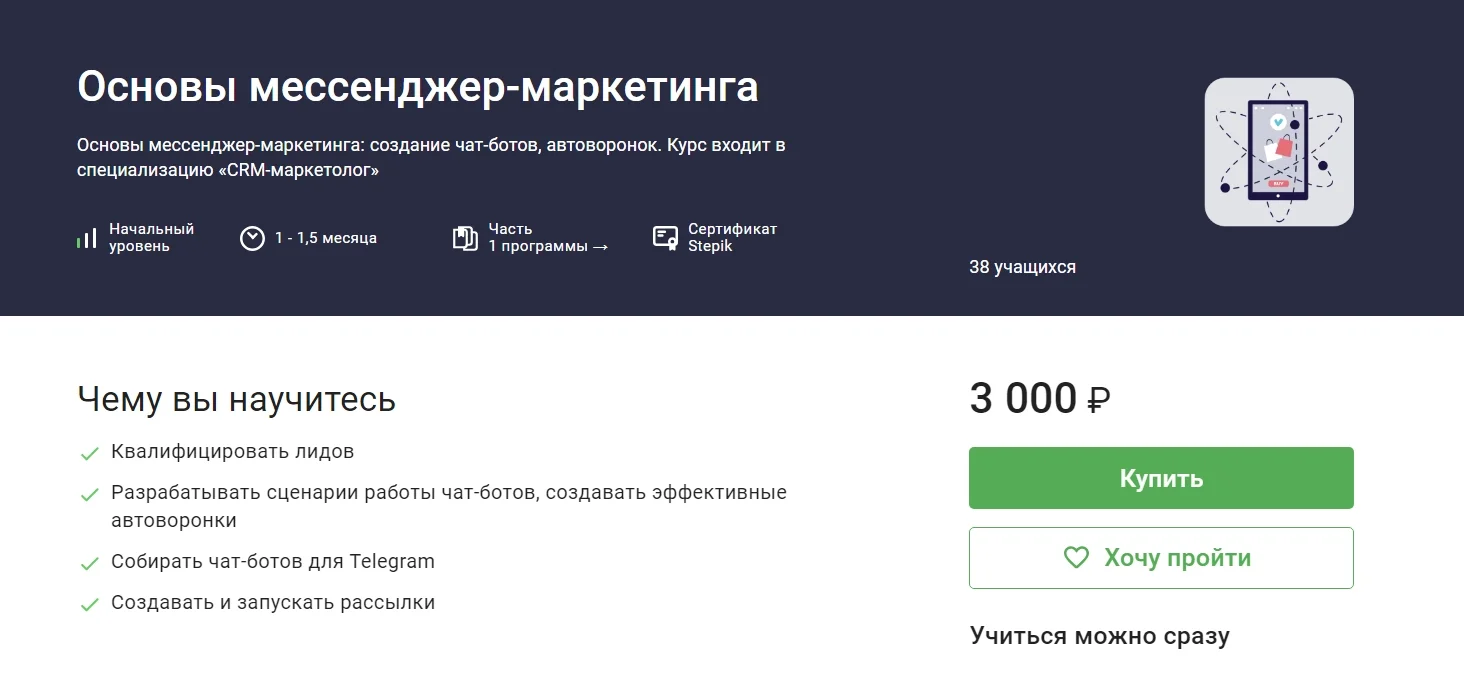Image resolution: width=1464 pixels, height=675 pixels.
Task: Click the beginner level bars icon
Action: pos(87,238)
